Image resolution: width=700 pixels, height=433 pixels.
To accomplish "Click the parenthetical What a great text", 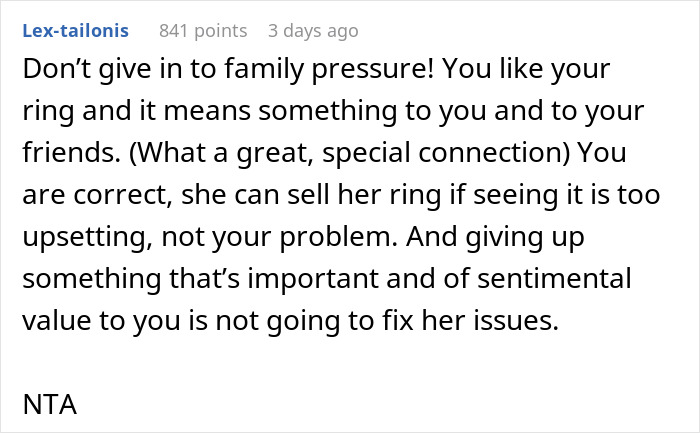I will [204, 155].
